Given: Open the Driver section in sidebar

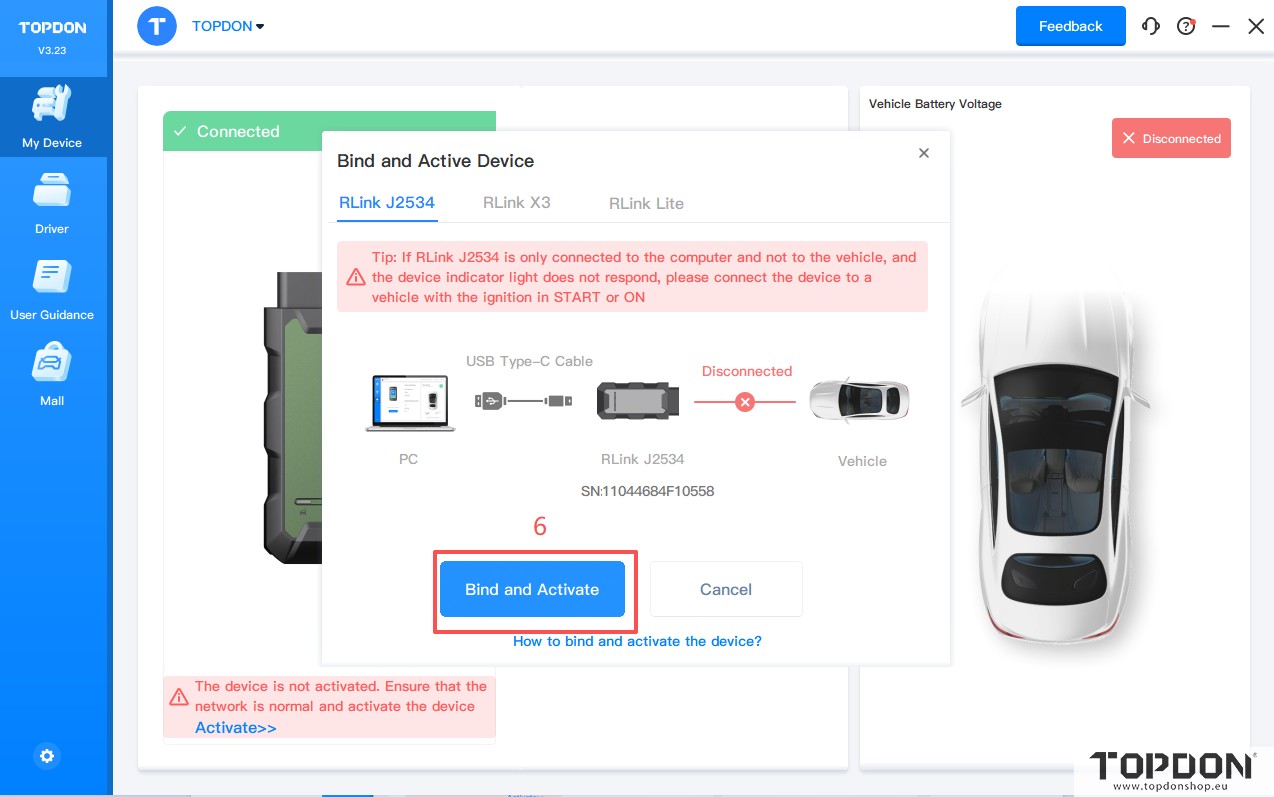Looking at the screenshot, I should coord(52,204).
